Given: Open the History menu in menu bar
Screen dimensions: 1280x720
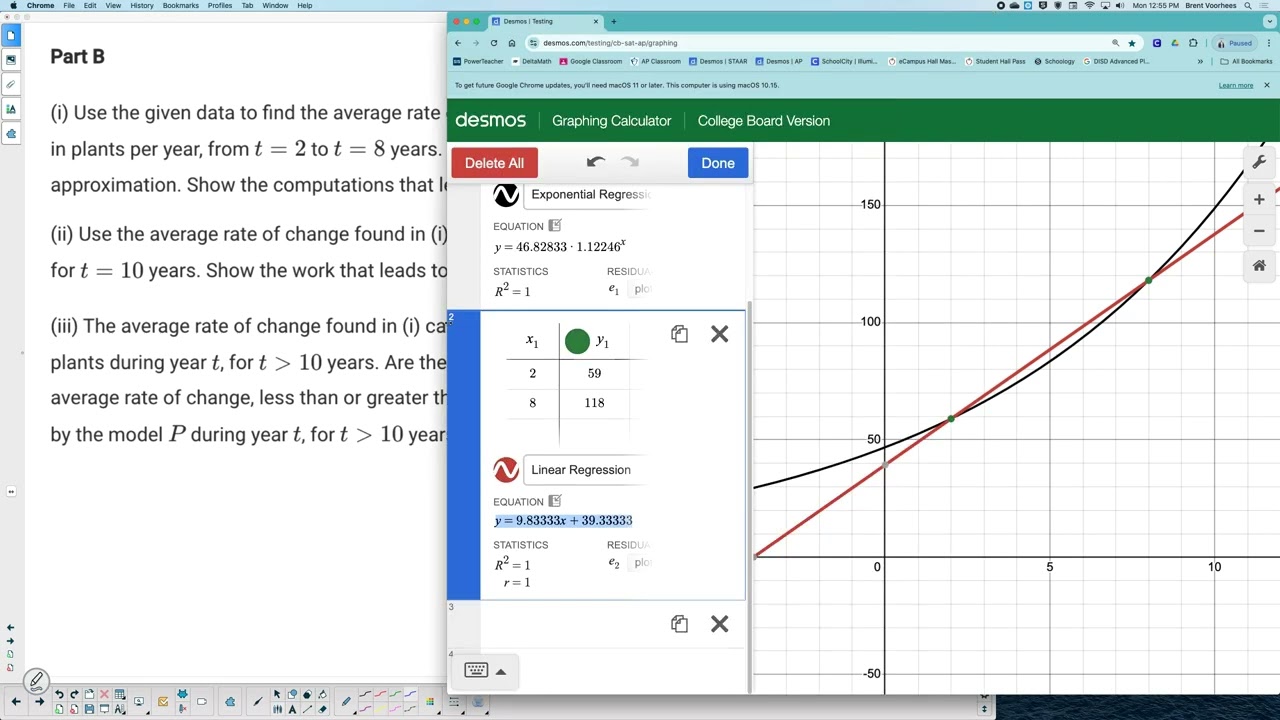Looking at the screenshot, I should click(142, 5).
